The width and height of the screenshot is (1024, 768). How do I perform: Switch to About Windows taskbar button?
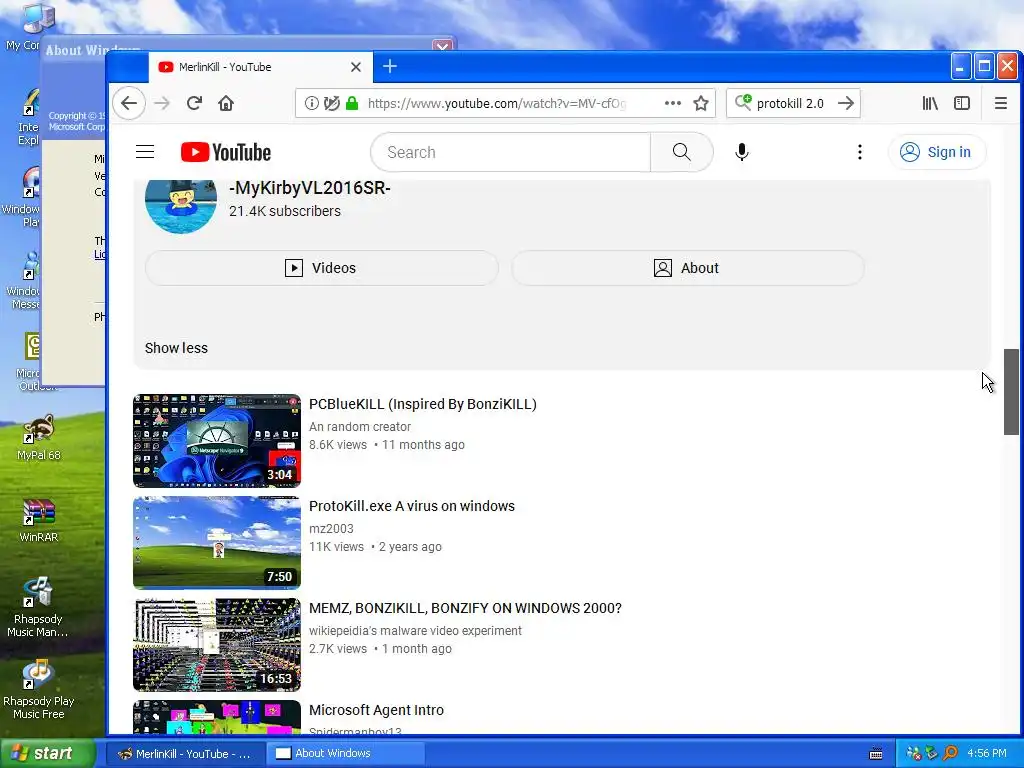pos(346,754)
